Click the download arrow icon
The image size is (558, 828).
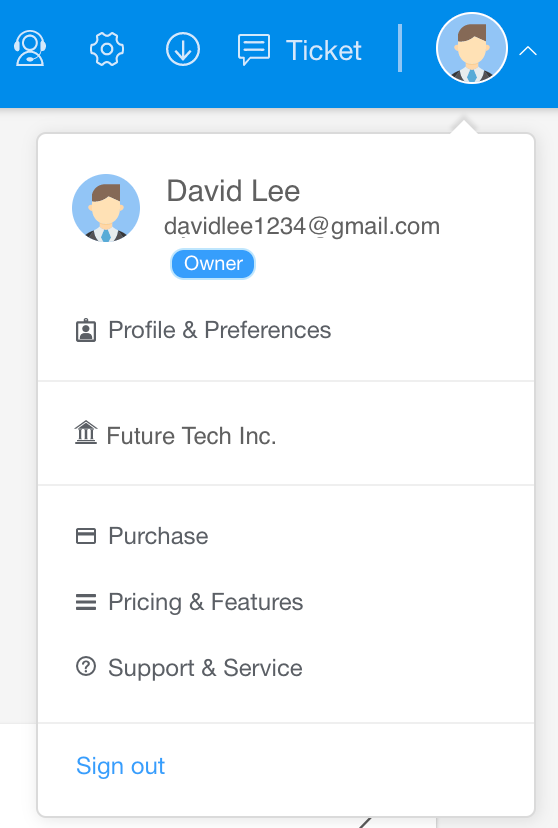point(183,49)
